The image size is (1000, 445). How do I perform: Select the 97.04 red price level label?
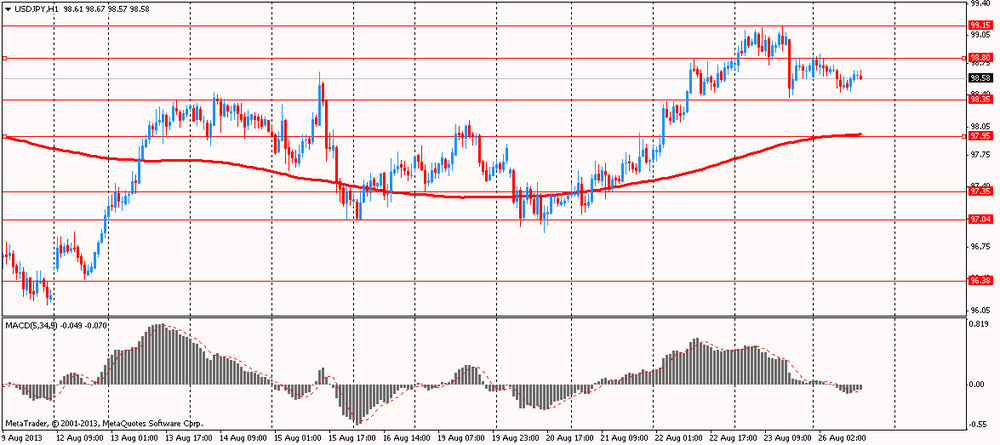pos(979,219)
